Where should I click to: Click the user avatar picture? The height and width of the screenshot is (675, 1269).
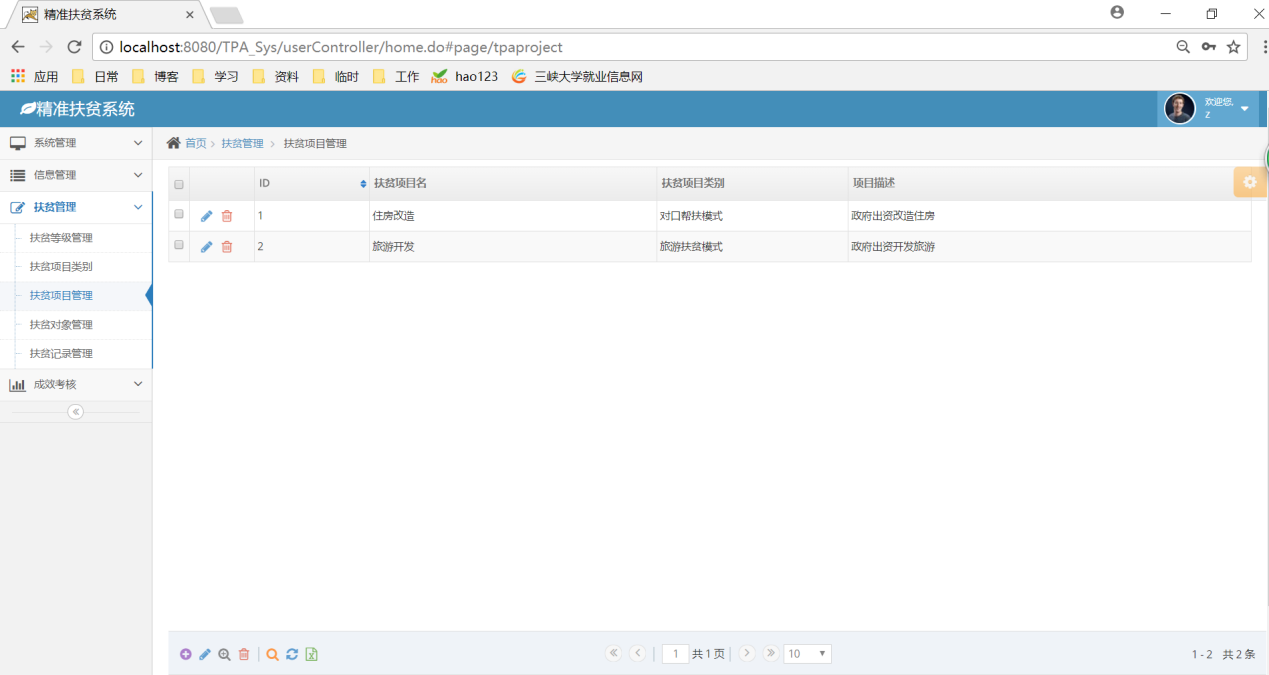click(x=1180, y=108)
